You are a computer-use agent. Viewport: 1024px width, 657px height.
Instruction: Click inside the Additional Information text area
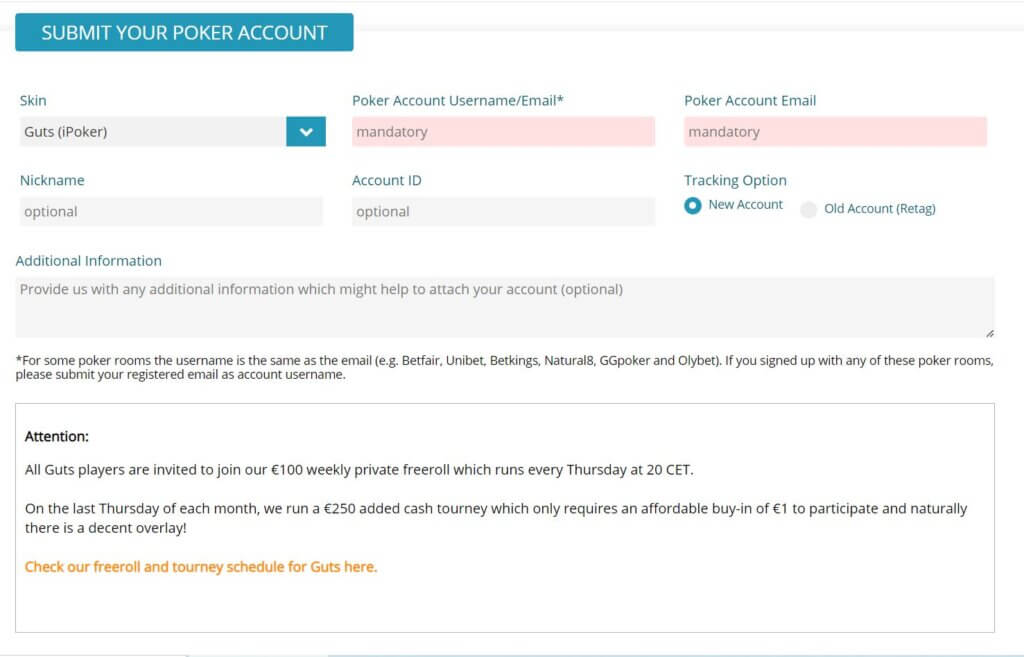click(x=504, y=306)
